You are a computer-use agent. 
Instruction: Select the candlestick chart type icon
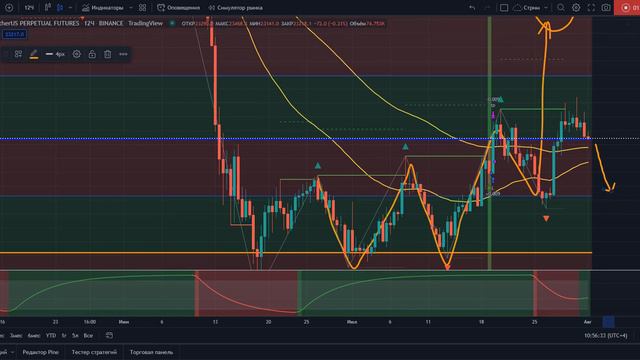pyautogui.click(x=60, y=7)
